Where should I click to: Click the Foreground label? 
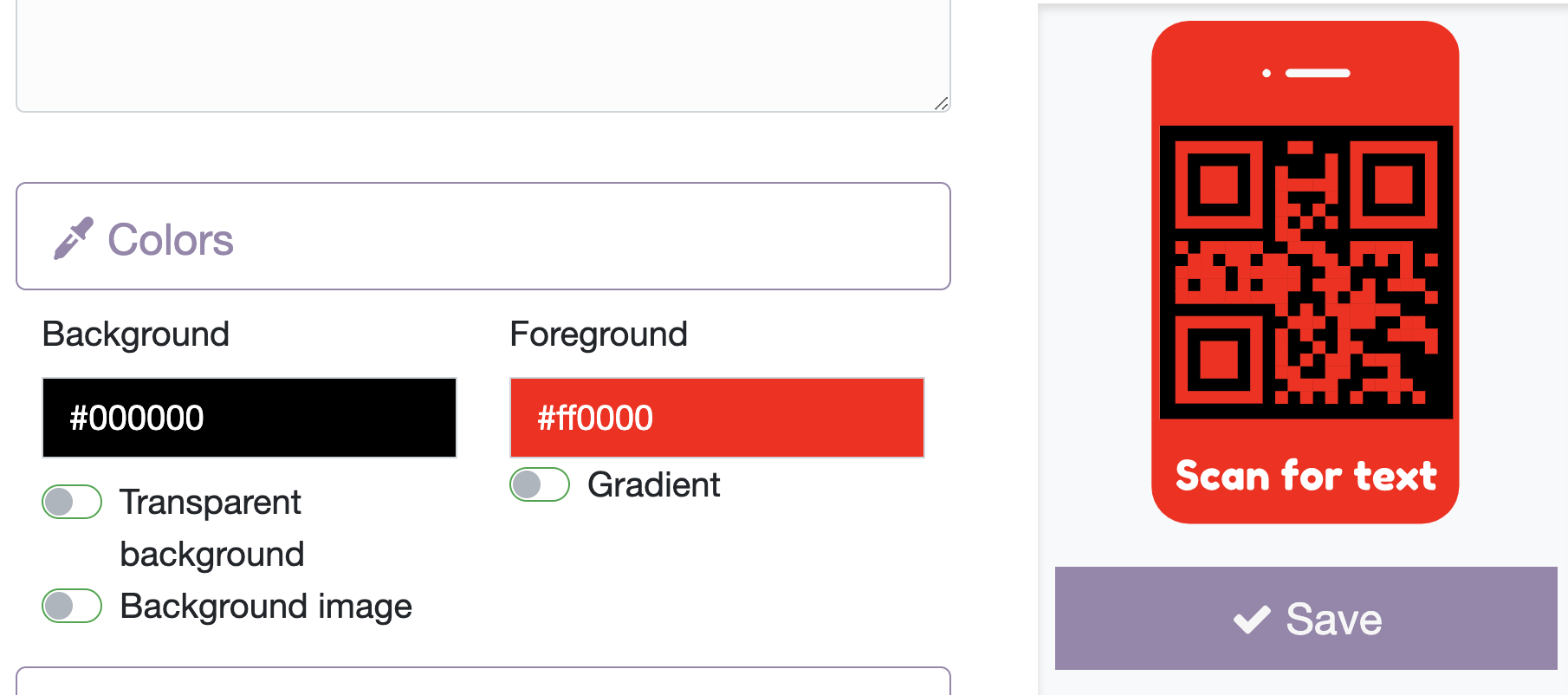click(x=598, y=335)
